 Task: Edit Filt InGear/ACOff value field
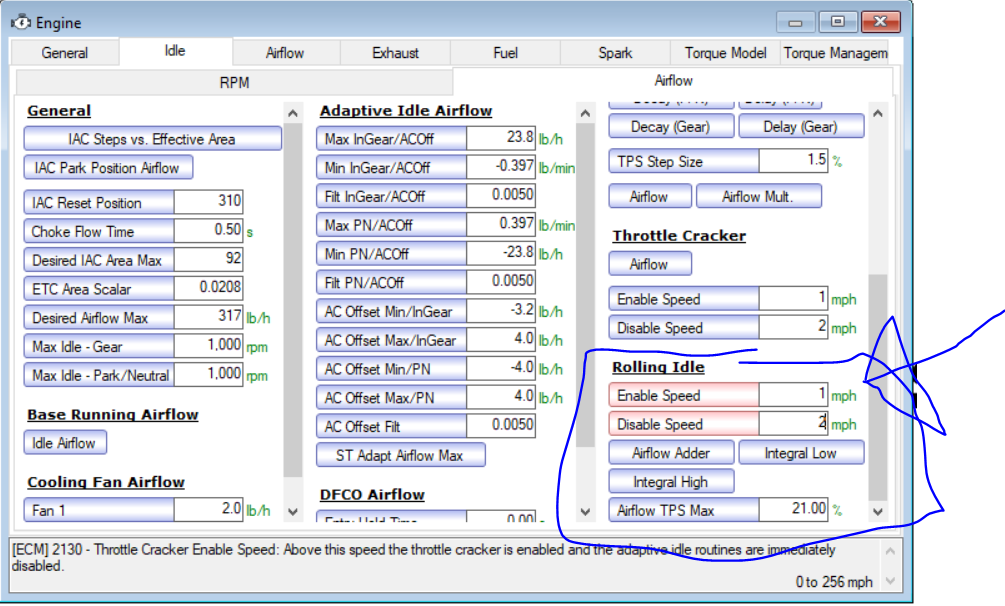click(501, 196)
